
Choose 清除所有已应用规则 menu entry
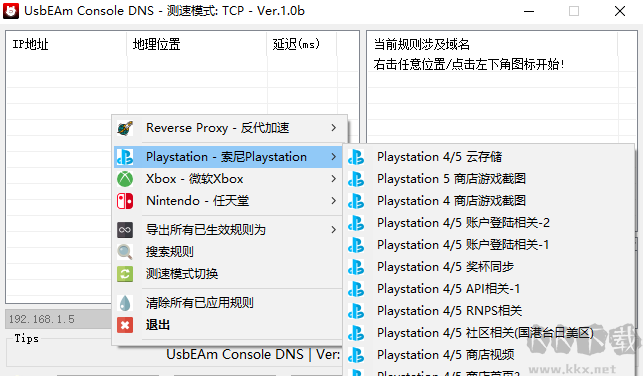[228, 303]
